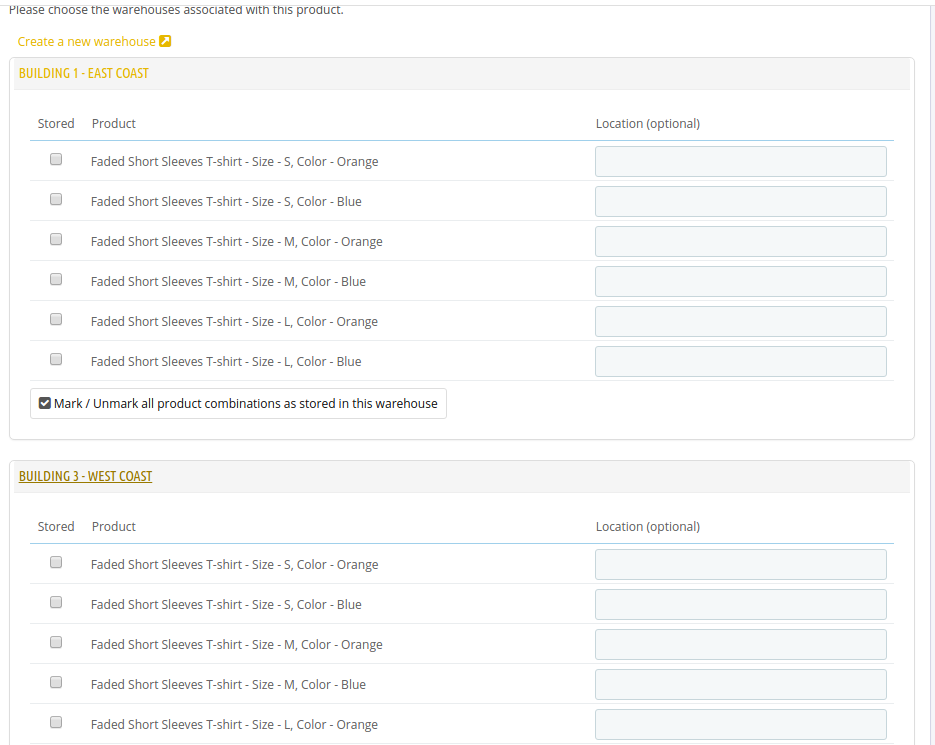Check Stored for Size M Blue in Building 3

56,682
